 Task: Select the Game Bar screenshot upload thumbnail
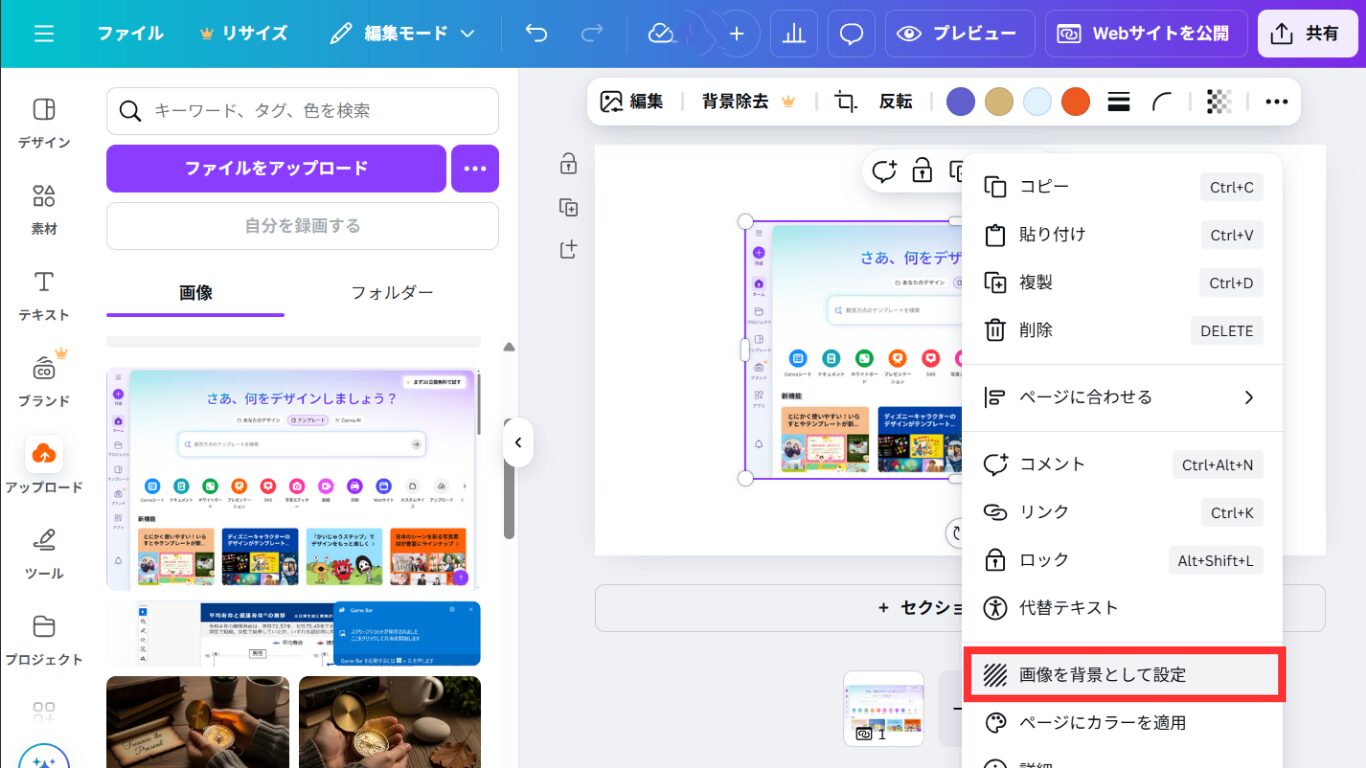tap(293, 633)
